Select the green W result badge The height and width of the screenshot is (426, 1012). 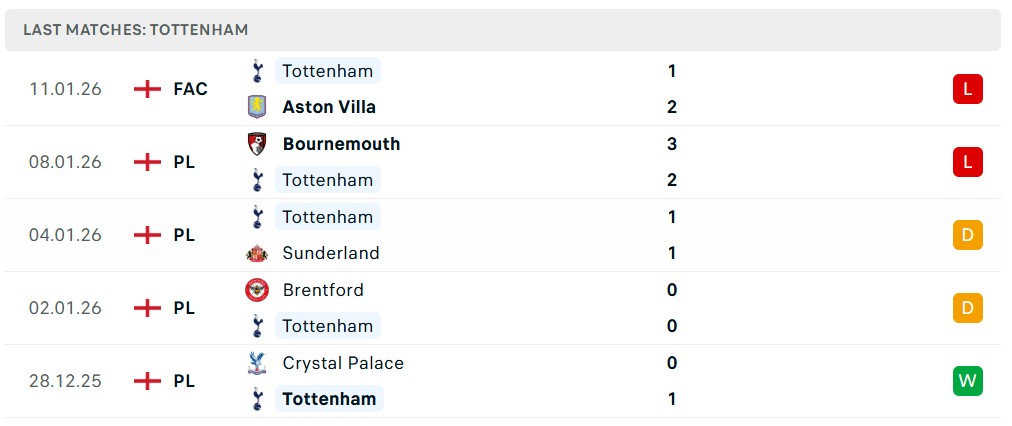pos(968,381)
